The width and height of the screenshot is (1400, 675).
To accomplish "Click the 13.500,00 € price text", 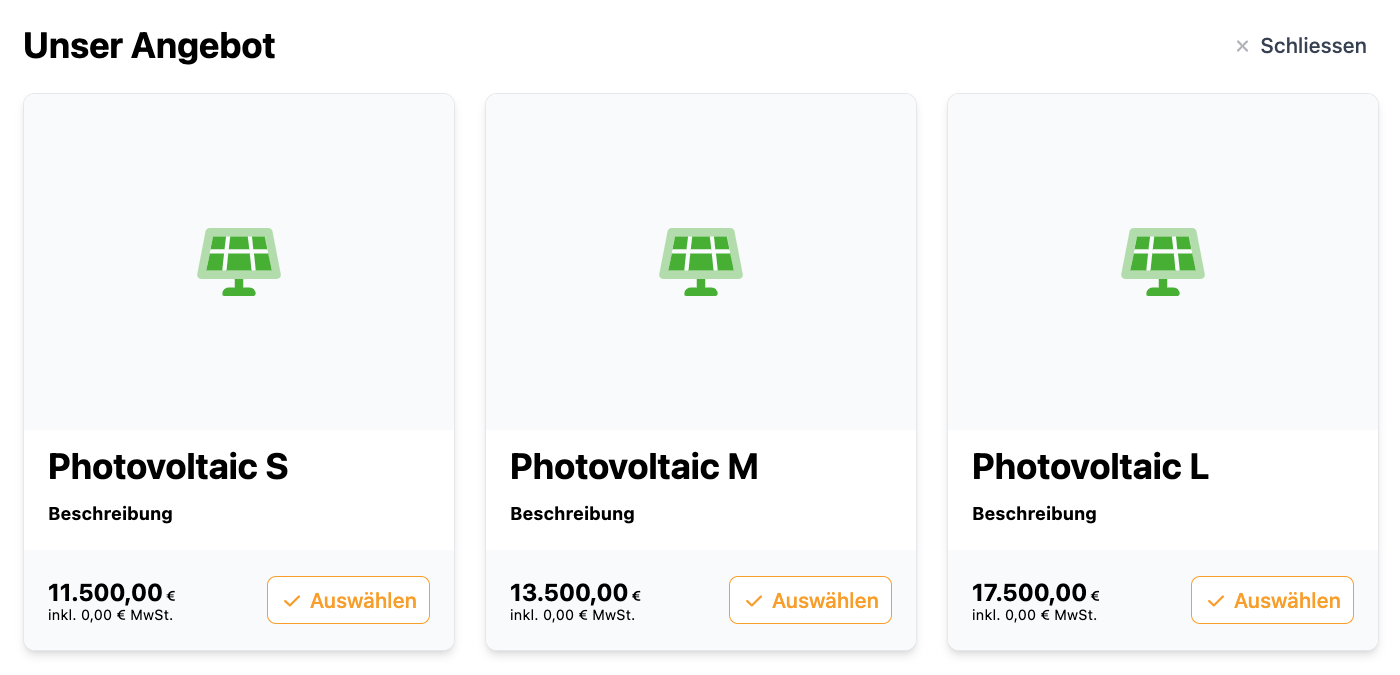I will [574, 593].
